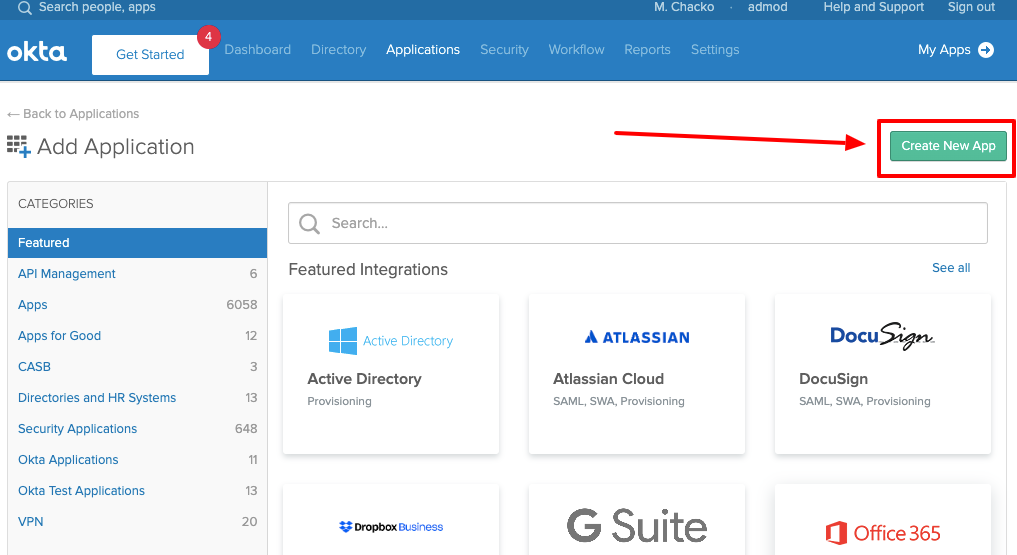Focus the Search people, apps field

click(97, 7)
